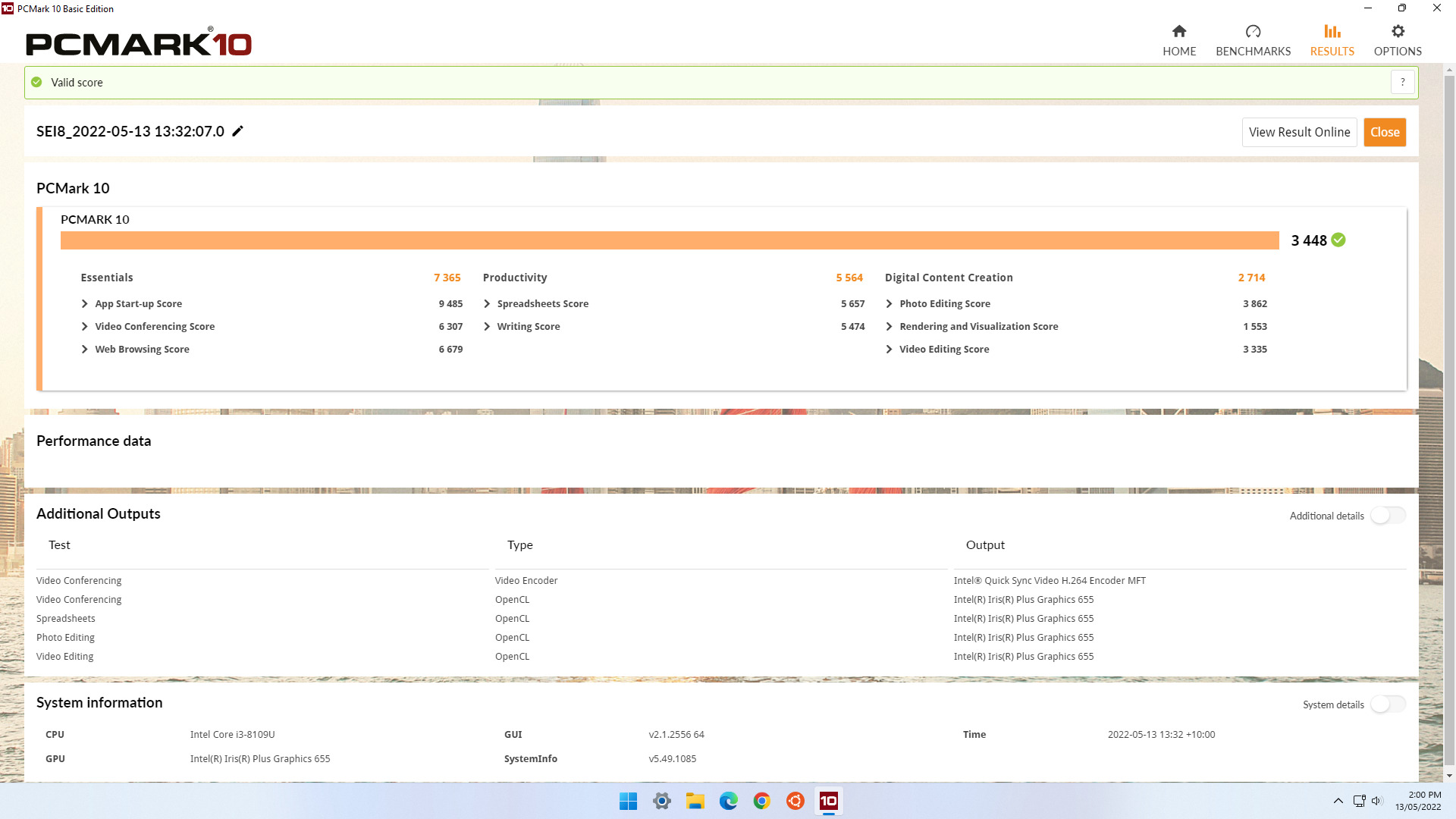Screen dimensions: 1456x819
Task: Click the scrollbar down arrow
Action: [1449, 776]
